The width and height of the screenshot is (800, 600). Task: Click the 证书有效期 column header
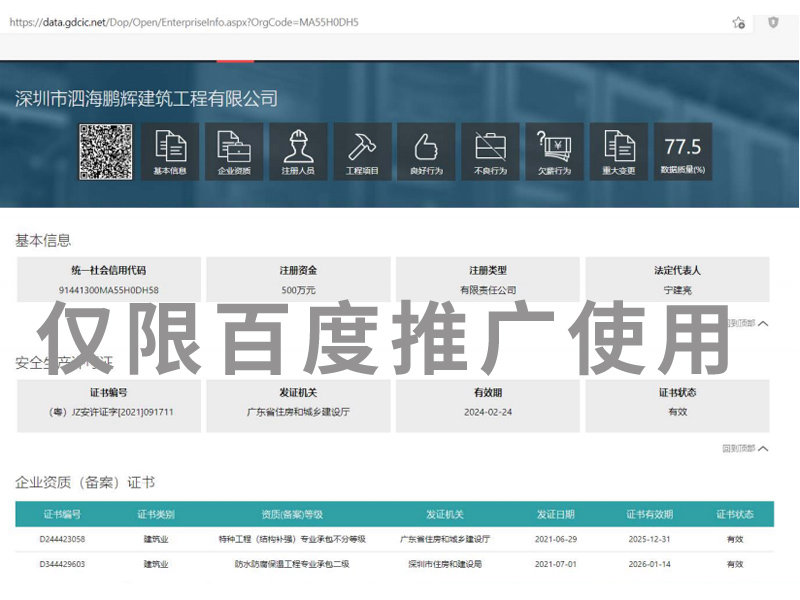tap(649, 514)
